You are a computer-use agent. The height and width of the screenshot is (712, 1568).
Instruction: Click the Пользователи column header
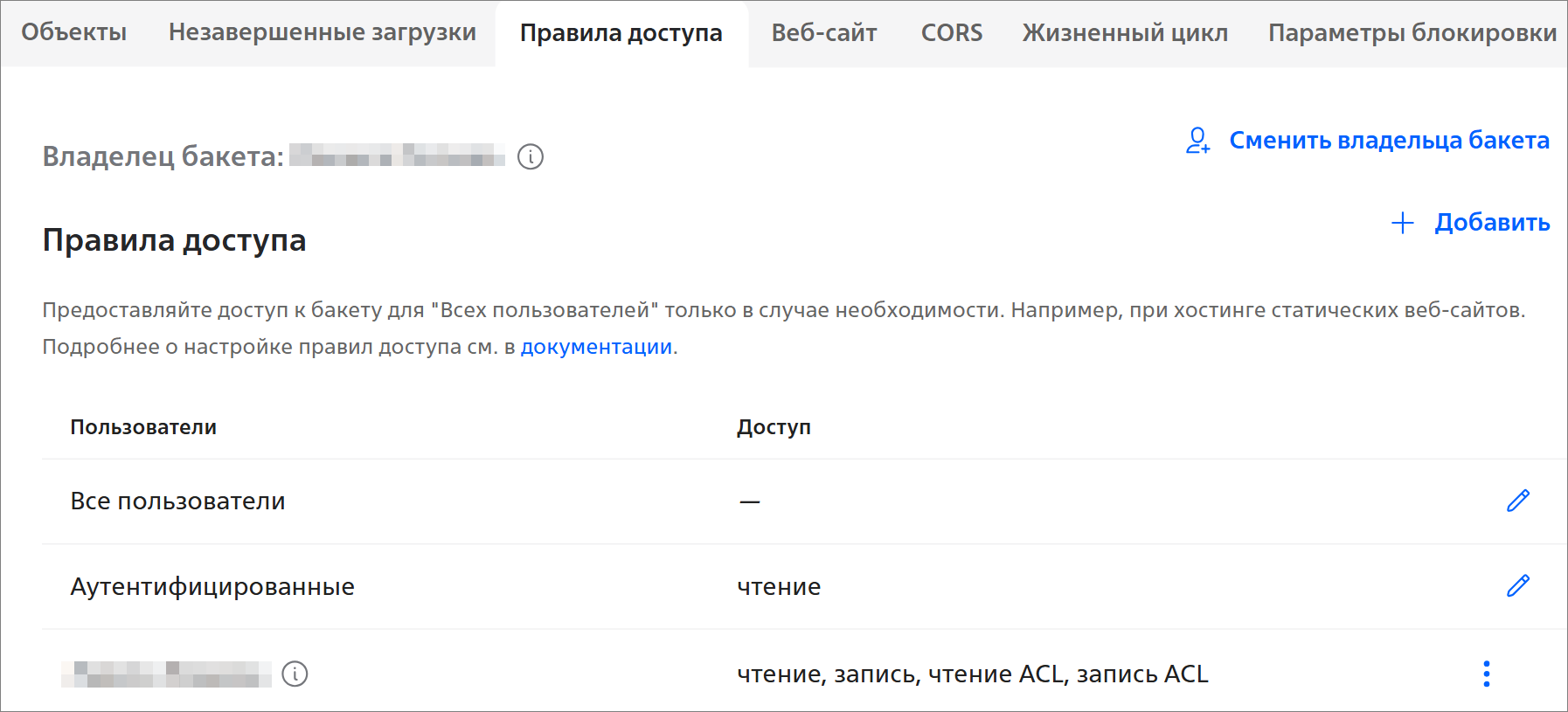[143, 427]
